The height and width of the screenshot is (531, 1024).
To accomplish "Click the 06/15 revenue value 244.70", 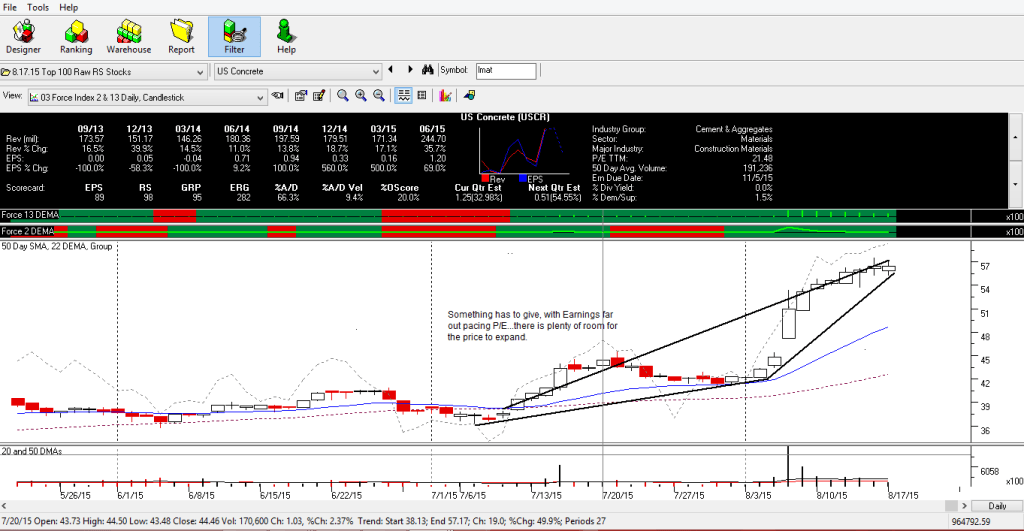I will 433,138.
